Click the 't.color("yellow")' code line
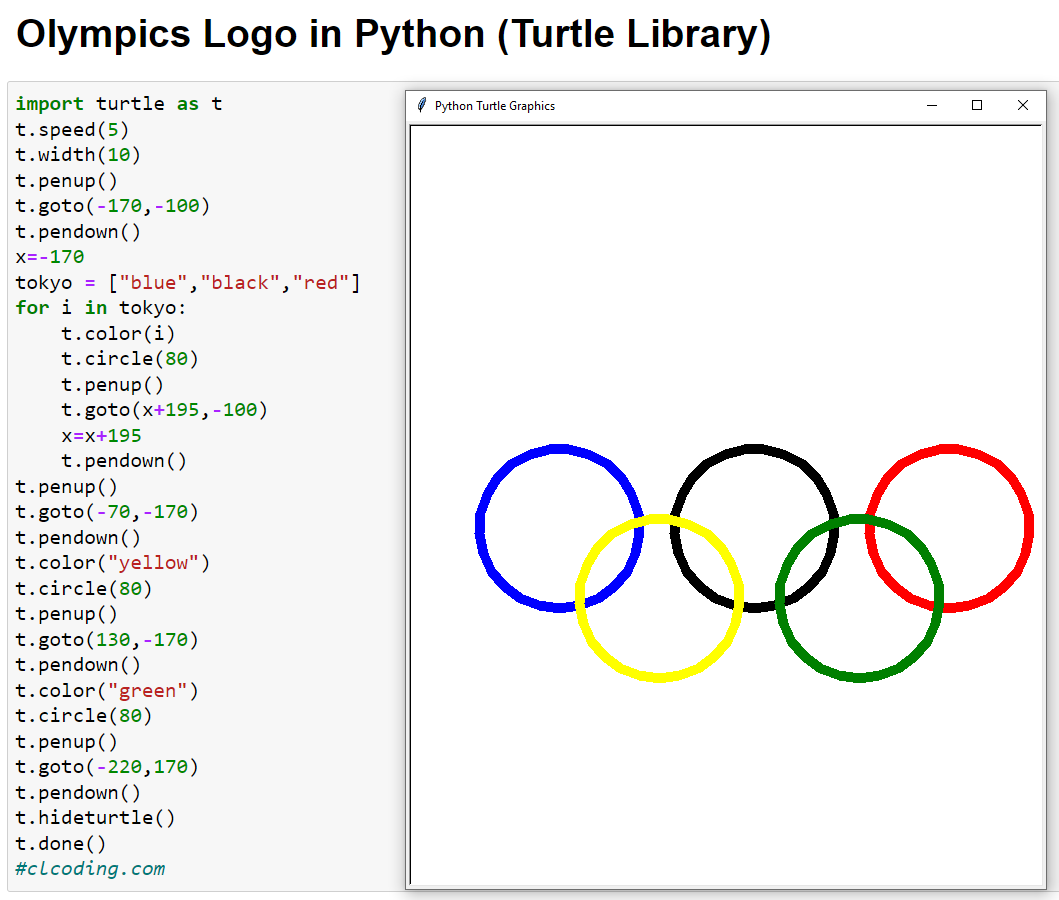 113,563
